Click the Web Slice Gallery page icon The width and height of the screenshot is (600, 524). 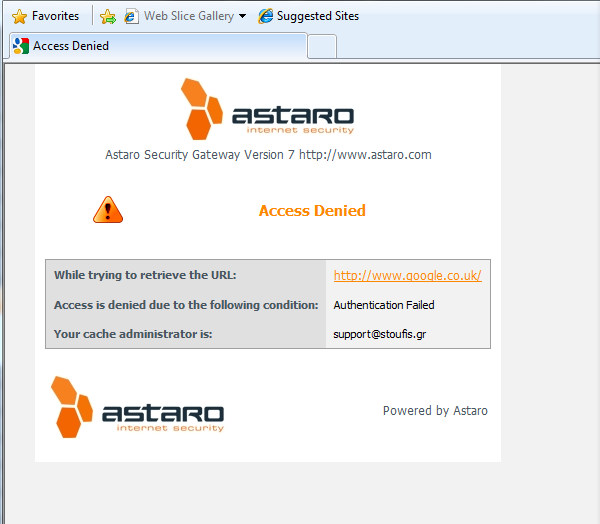(x=131, y=16)
